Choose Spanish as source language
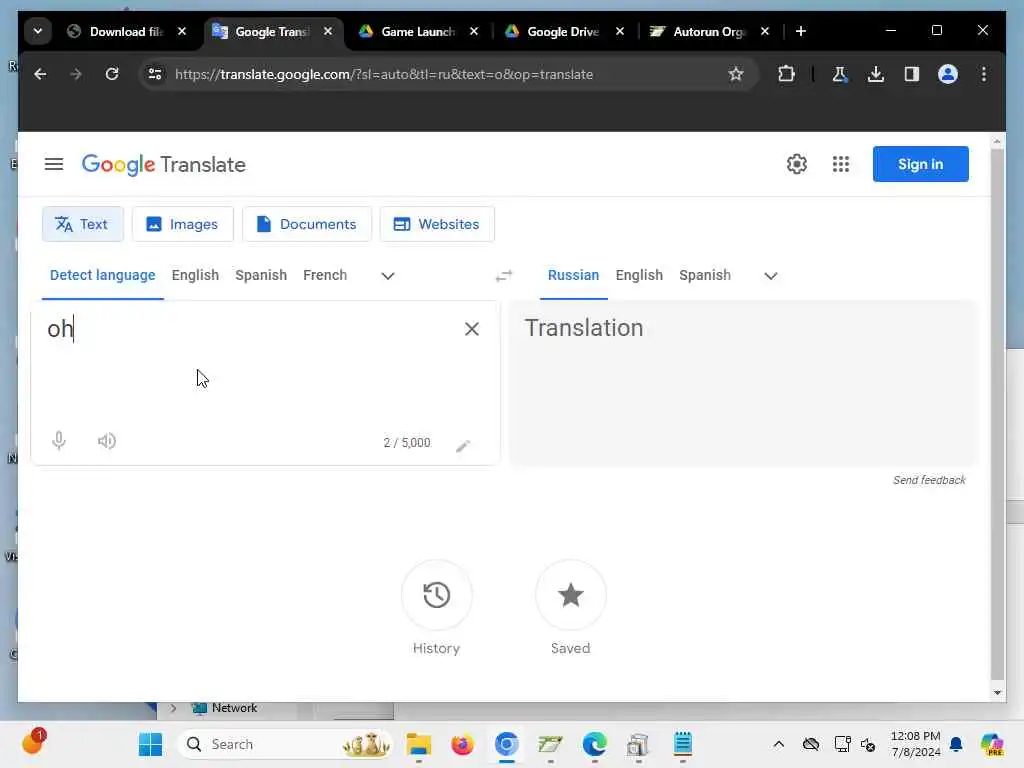 pyautogui.click(x=261, y=275)
